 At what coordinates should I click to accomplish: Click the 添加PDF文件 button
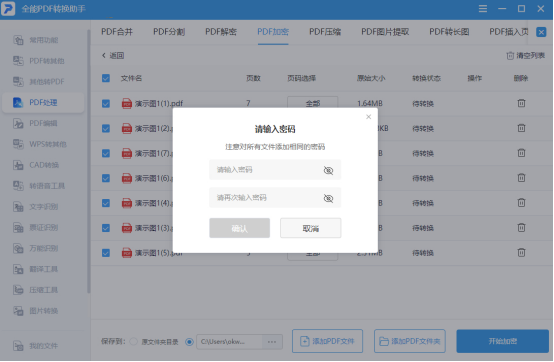tap(327, 341)
